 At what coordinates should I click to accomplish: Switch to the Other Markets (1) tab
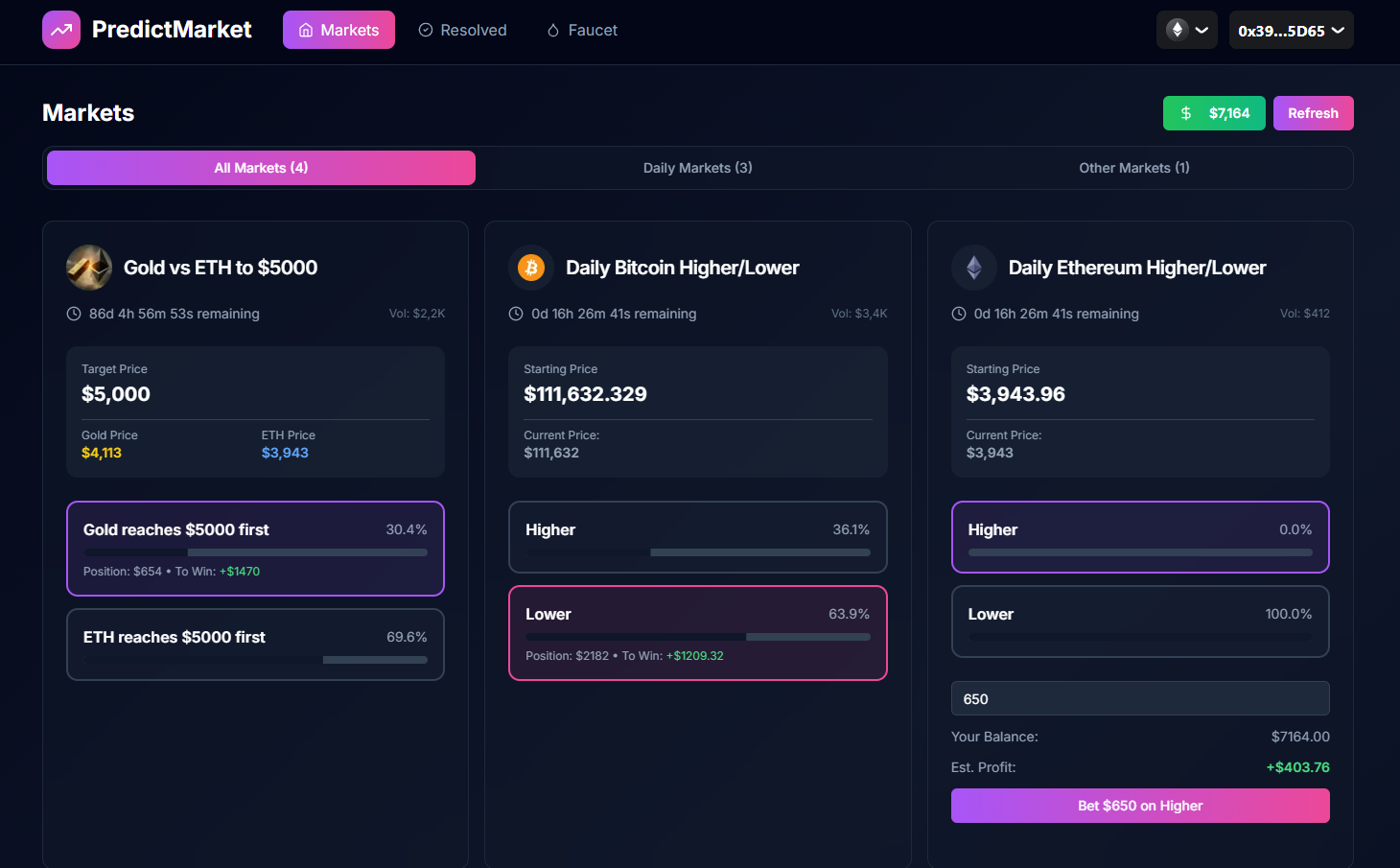pyautogui.click(x=1134, y=168)
